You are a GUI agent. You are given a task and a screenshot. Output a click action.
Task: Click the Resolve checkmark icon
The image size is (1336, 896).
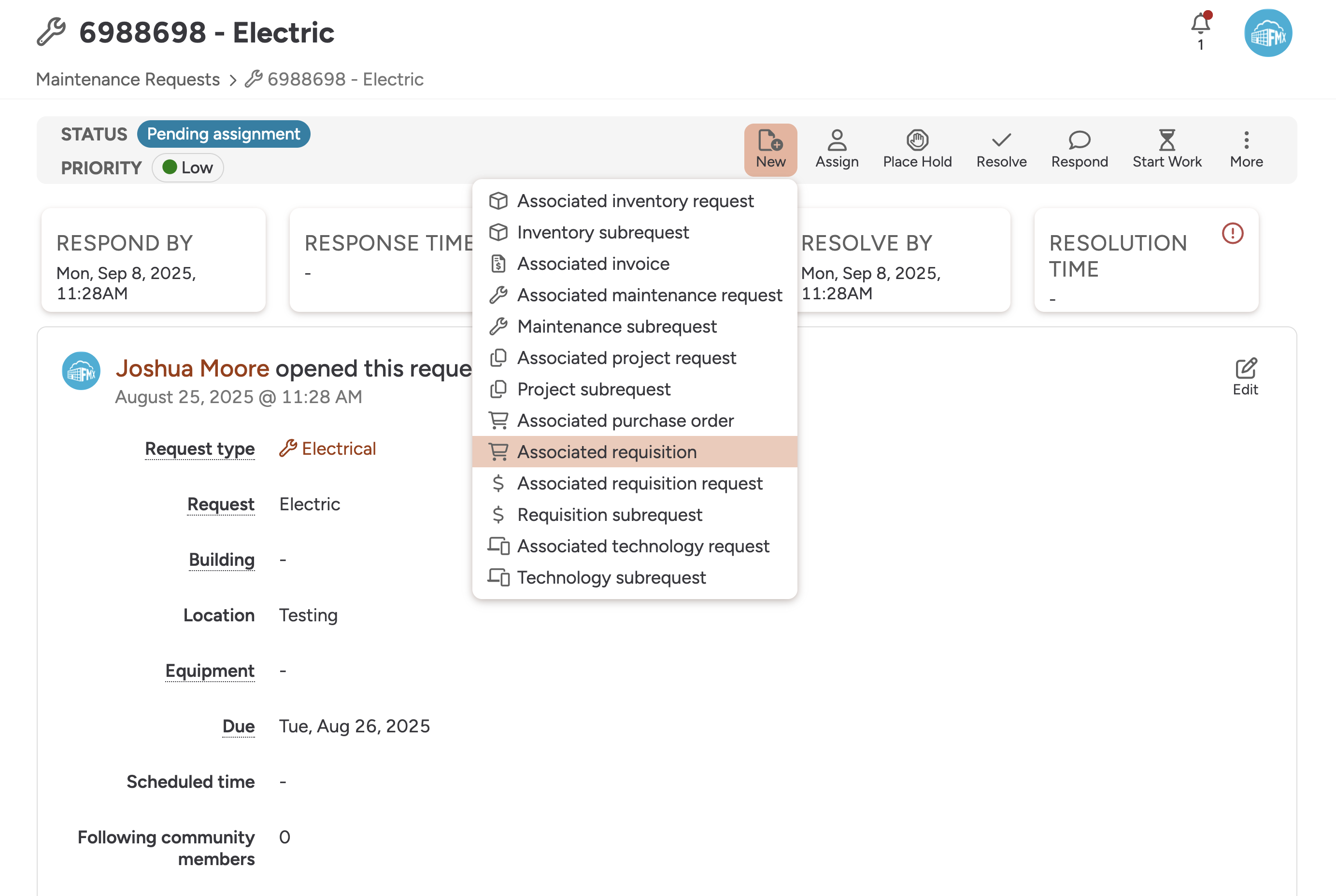pos(1001,140)
